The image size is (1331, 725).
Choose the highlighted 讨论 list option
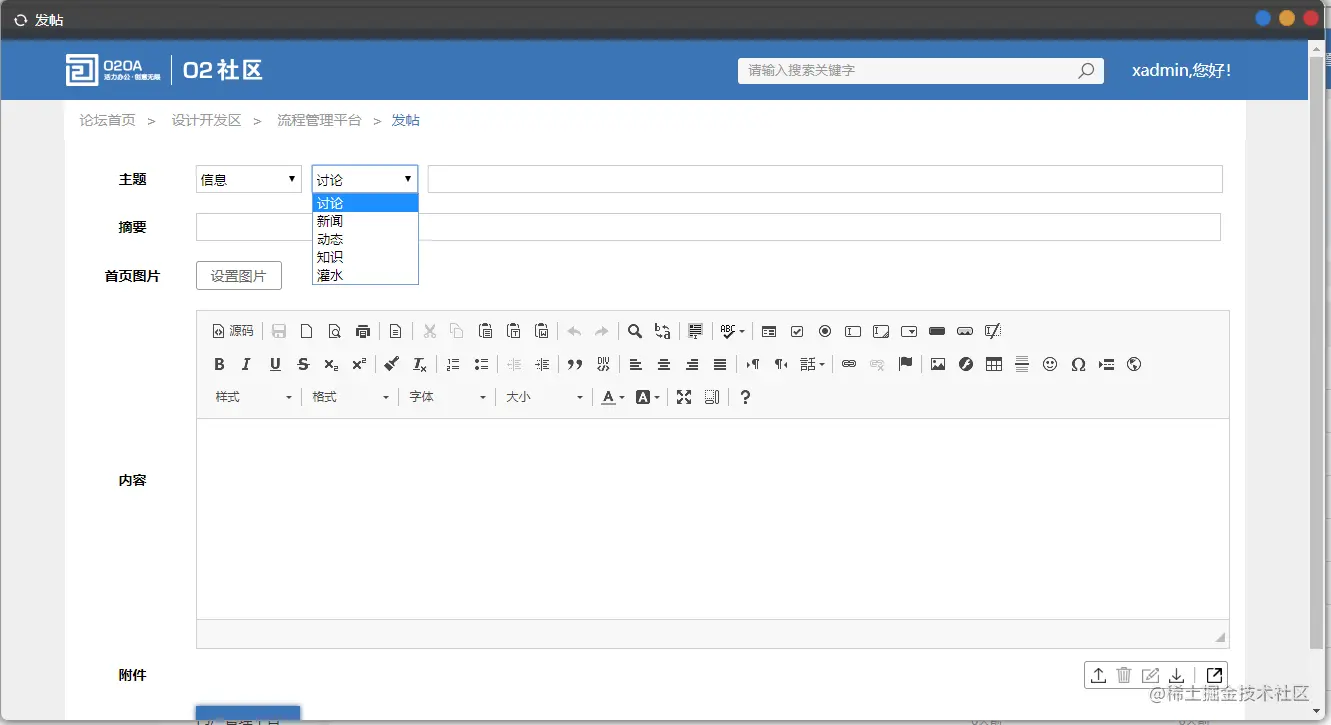(x=365, y=203)
